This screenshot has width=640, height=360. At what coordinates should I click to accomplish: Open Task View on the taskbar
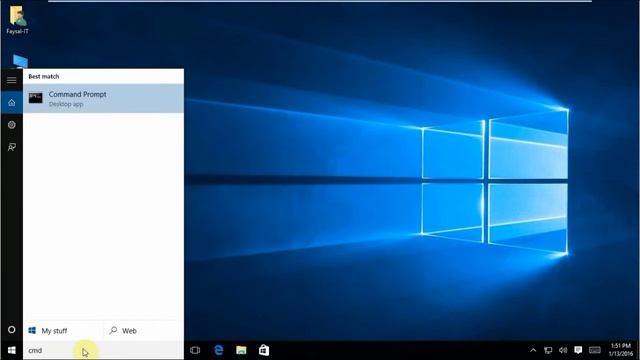(x=195, y=350)
